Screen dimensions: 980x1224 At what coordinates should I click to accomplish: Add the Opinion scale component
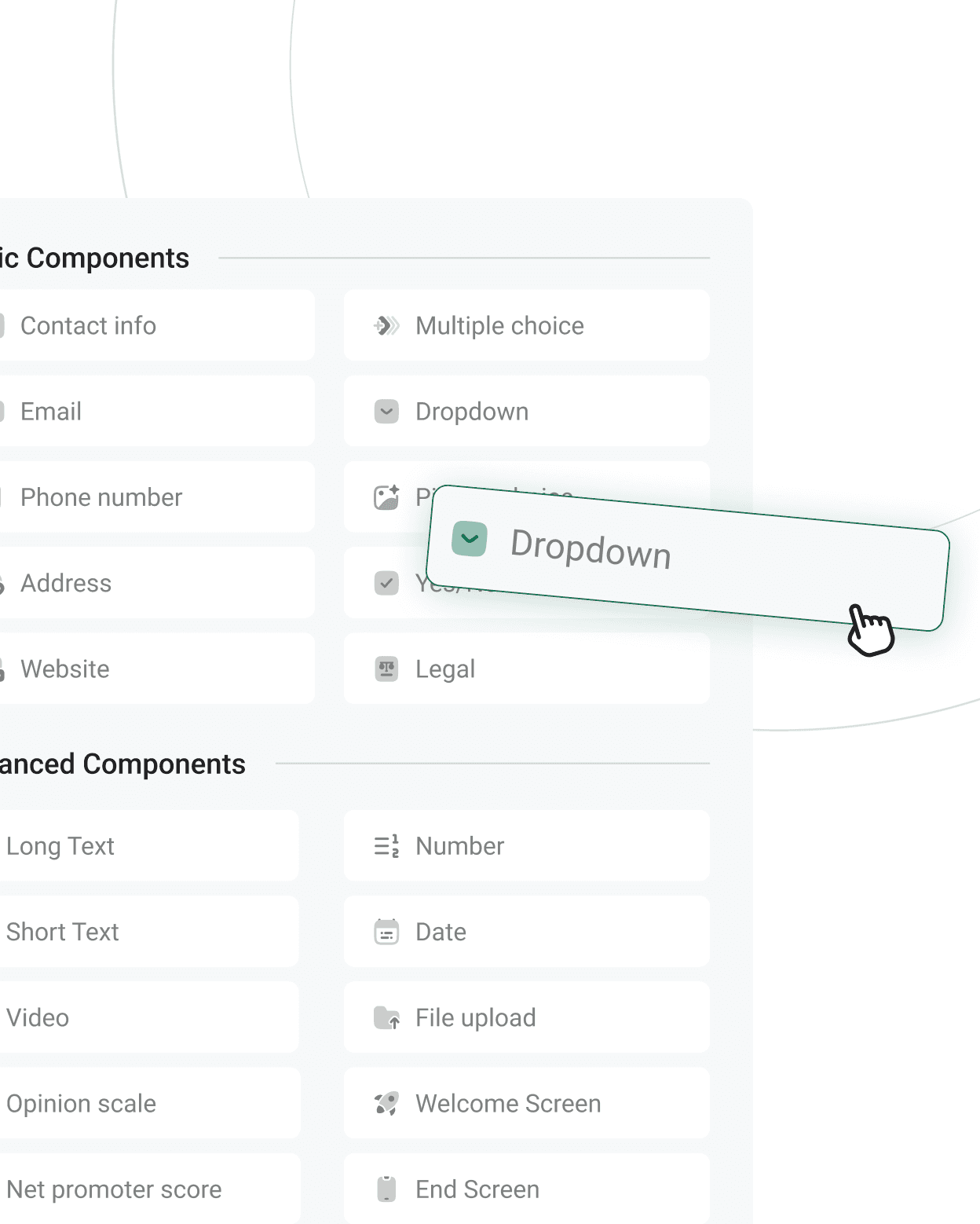[149, 1103]
